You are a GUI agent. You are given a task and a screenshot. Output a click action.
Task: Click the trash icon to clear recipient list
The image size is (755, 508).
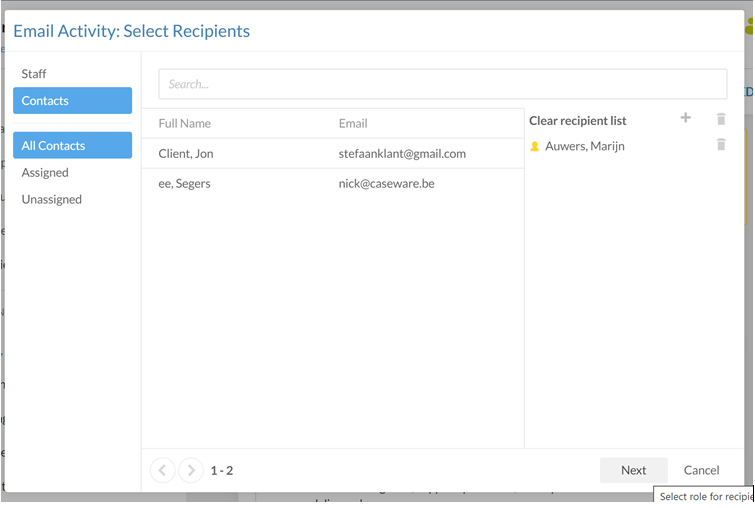pyautogui.click(x=721, y=119)
